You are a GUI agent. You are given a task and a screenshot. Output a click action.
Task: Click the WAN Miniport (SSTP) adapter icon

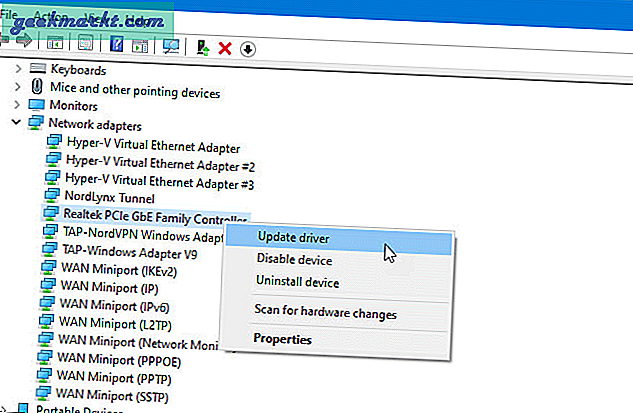43,393
